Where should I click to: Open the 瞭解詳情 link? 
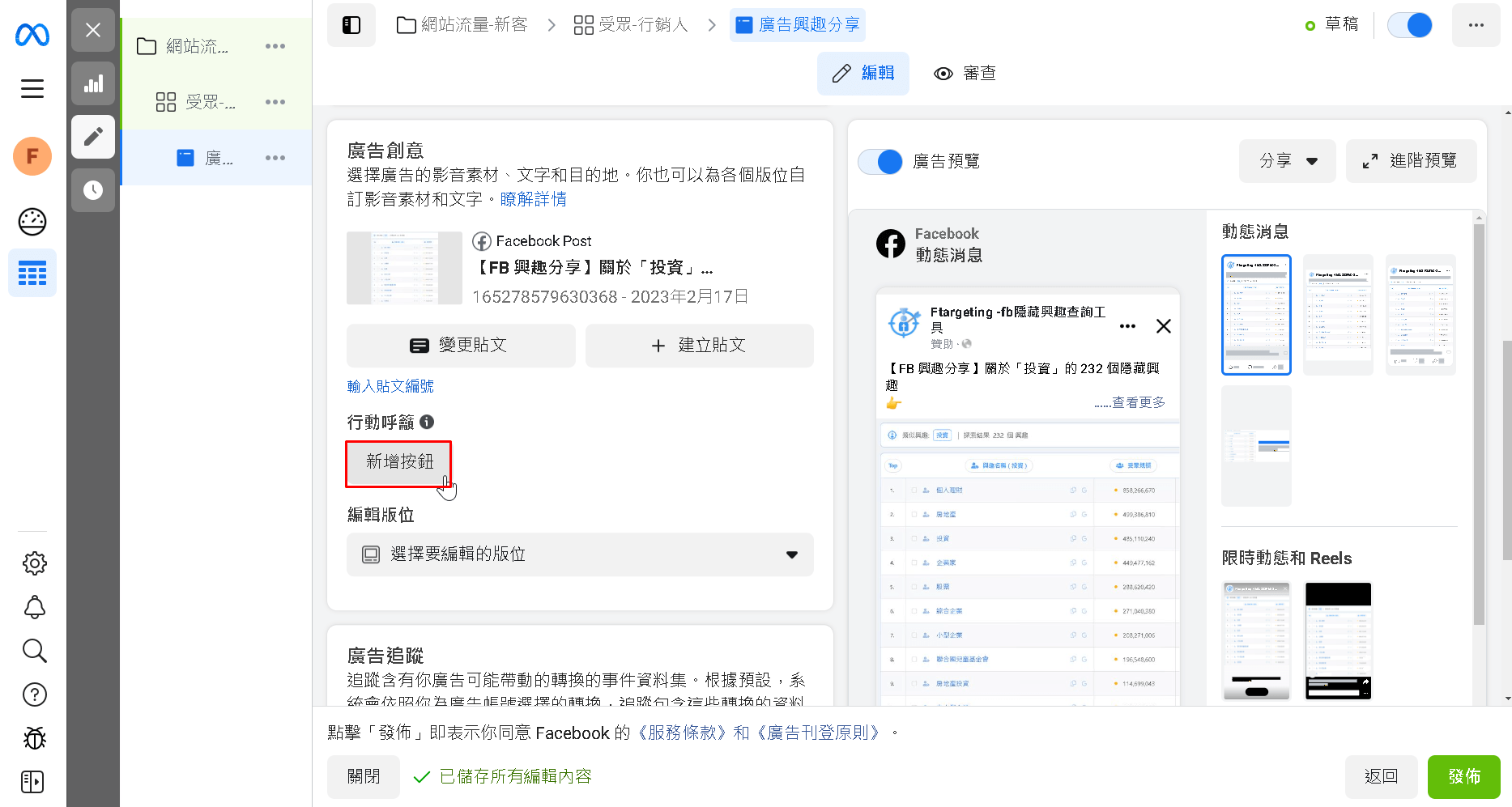click(x=534, y=199)
